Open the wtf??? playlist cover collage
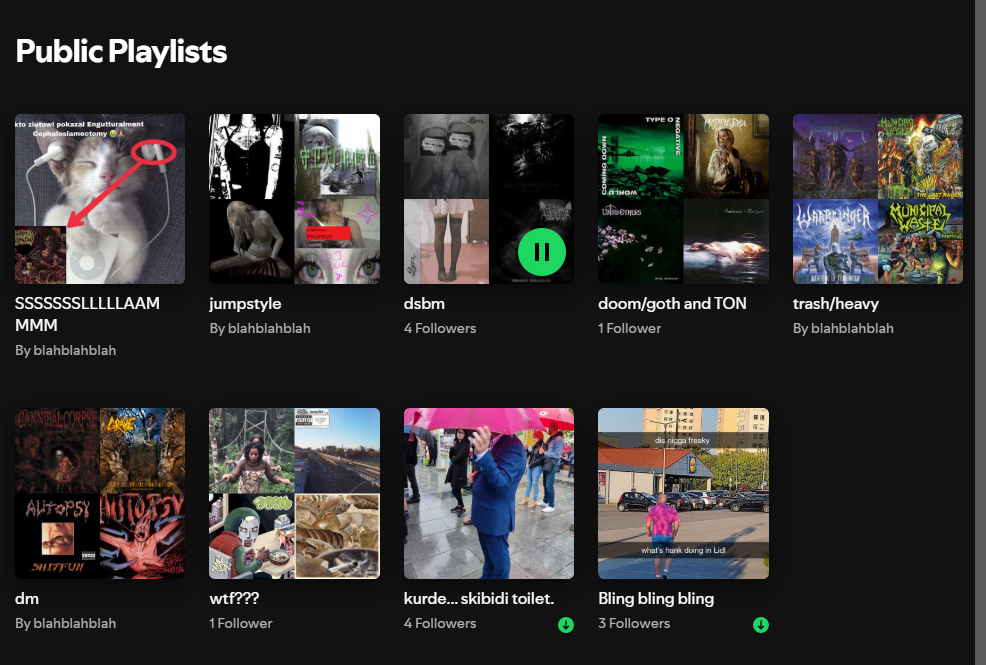 (294, 493)
